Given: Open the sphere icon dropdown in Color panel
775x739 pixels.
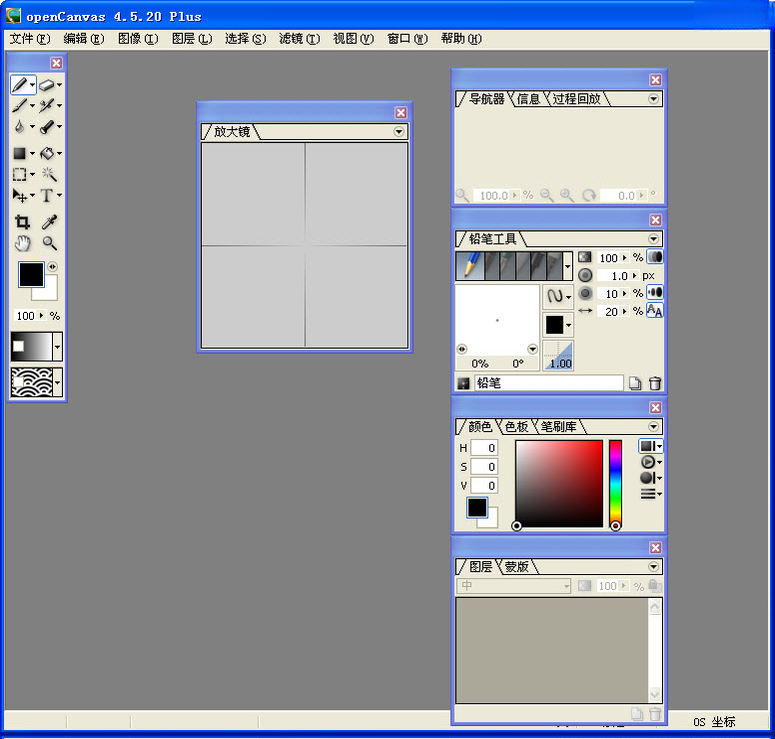Looking at the screenshot, I should point(650,478).
